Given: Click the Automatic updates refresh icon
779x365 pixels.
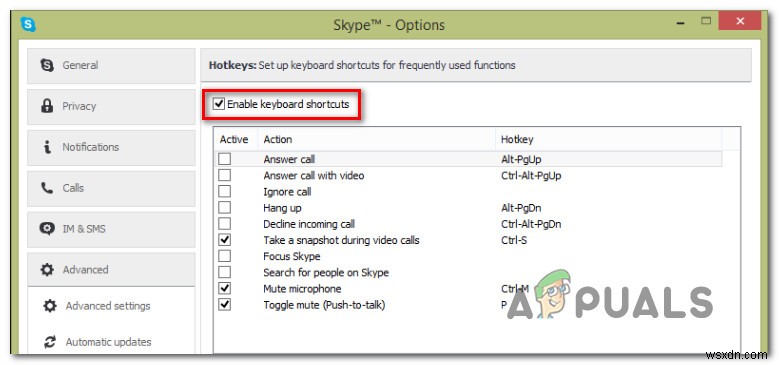Looking at the screenshot, I should coord(50,342).
